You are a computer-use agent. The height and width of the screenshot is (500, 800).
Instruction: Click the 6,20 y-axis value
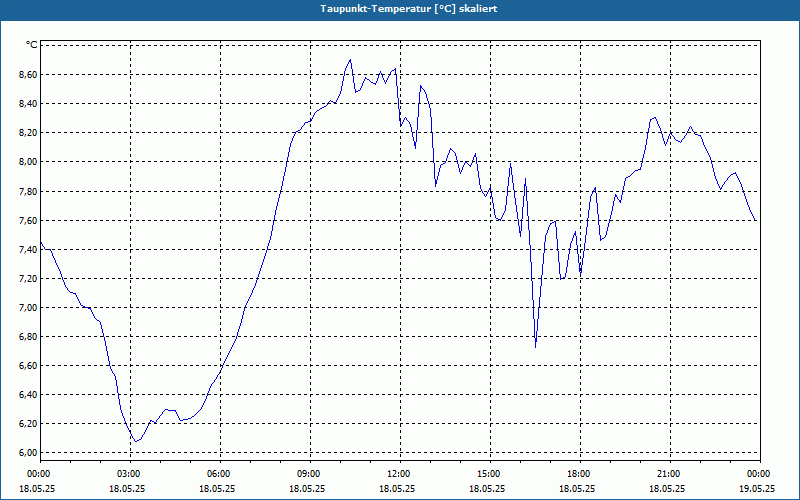[x=29, y=424]
